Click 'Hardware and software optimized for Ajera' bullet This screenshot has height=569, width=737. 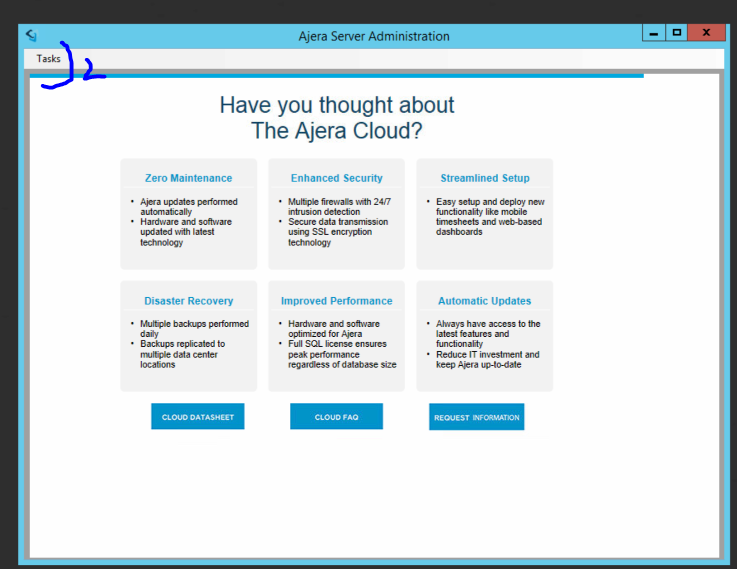point(334,329)
